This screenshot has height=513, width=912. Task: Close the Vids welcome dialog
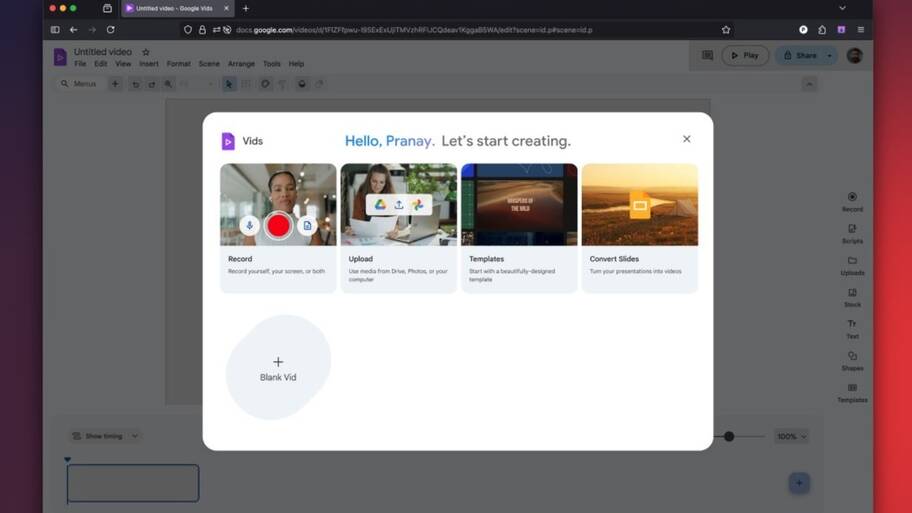point(687,139)
